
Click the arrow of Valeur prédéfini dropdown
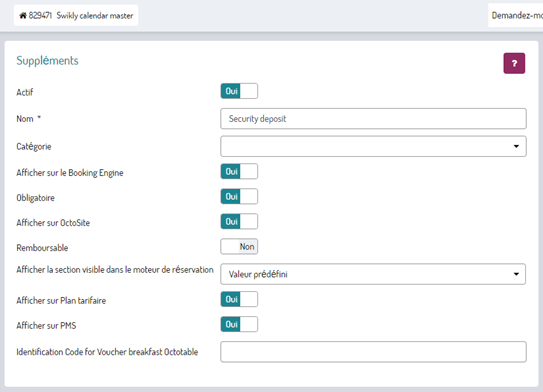coord(516,274)
